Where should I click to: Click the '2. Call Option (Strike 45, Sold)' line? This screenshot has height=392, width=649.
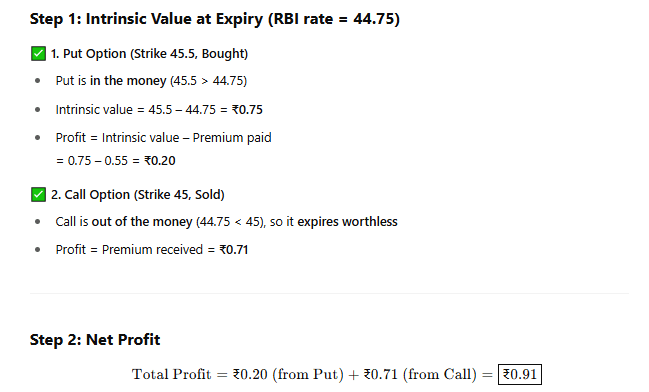pos(138,195)
